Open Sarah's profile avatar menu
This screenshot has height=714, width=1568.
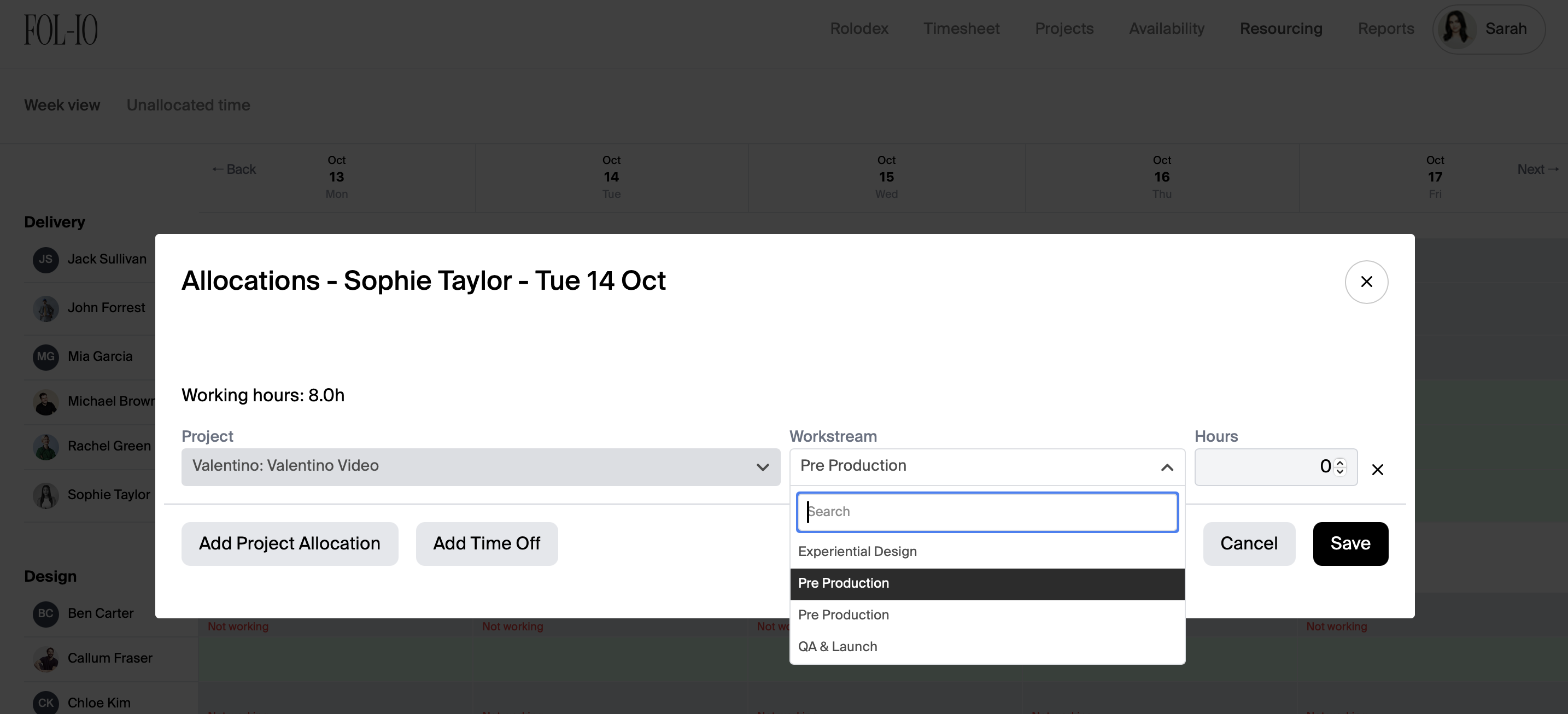coord(1456,29)
